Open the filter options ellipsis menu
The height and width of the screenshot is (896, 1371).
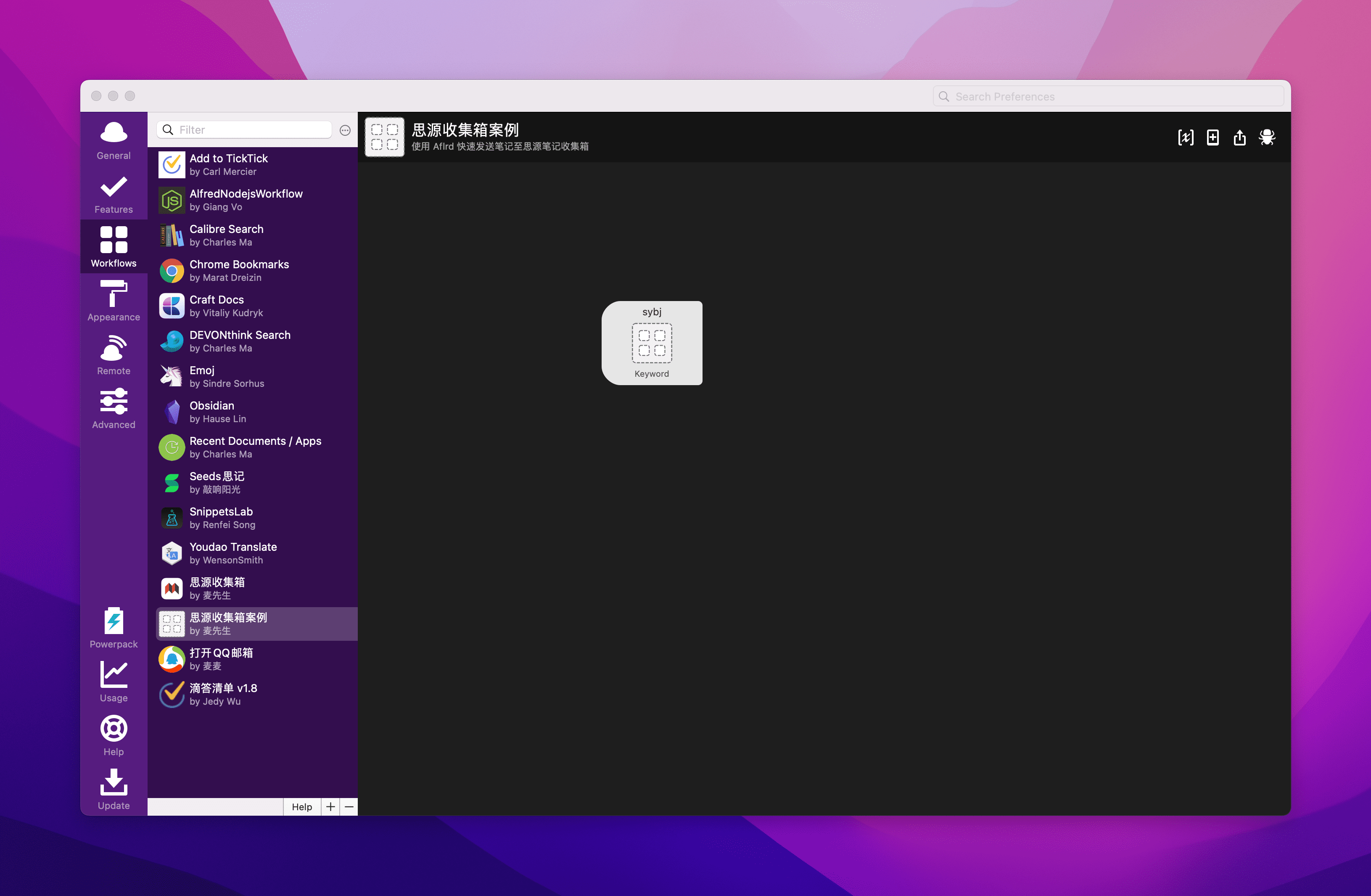click(x=345, y=130)
